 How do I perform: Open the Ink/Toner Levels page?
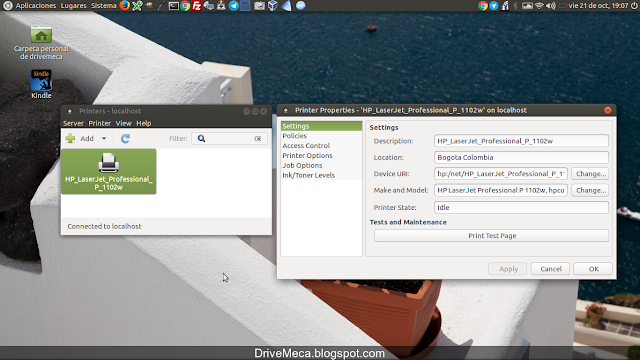pos(321,175)
